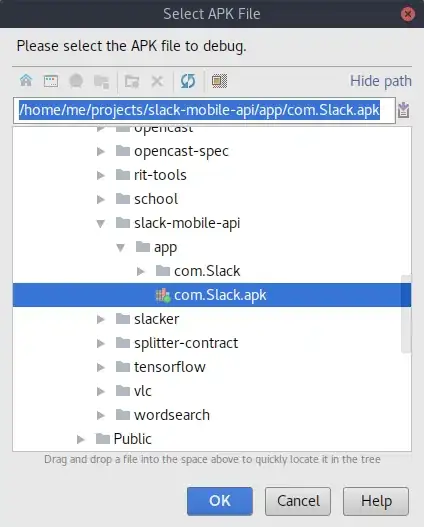The height and width of the screenshot is (527, 424).
Task: Expand the tensorflow folder
Action: coord(100,367)
